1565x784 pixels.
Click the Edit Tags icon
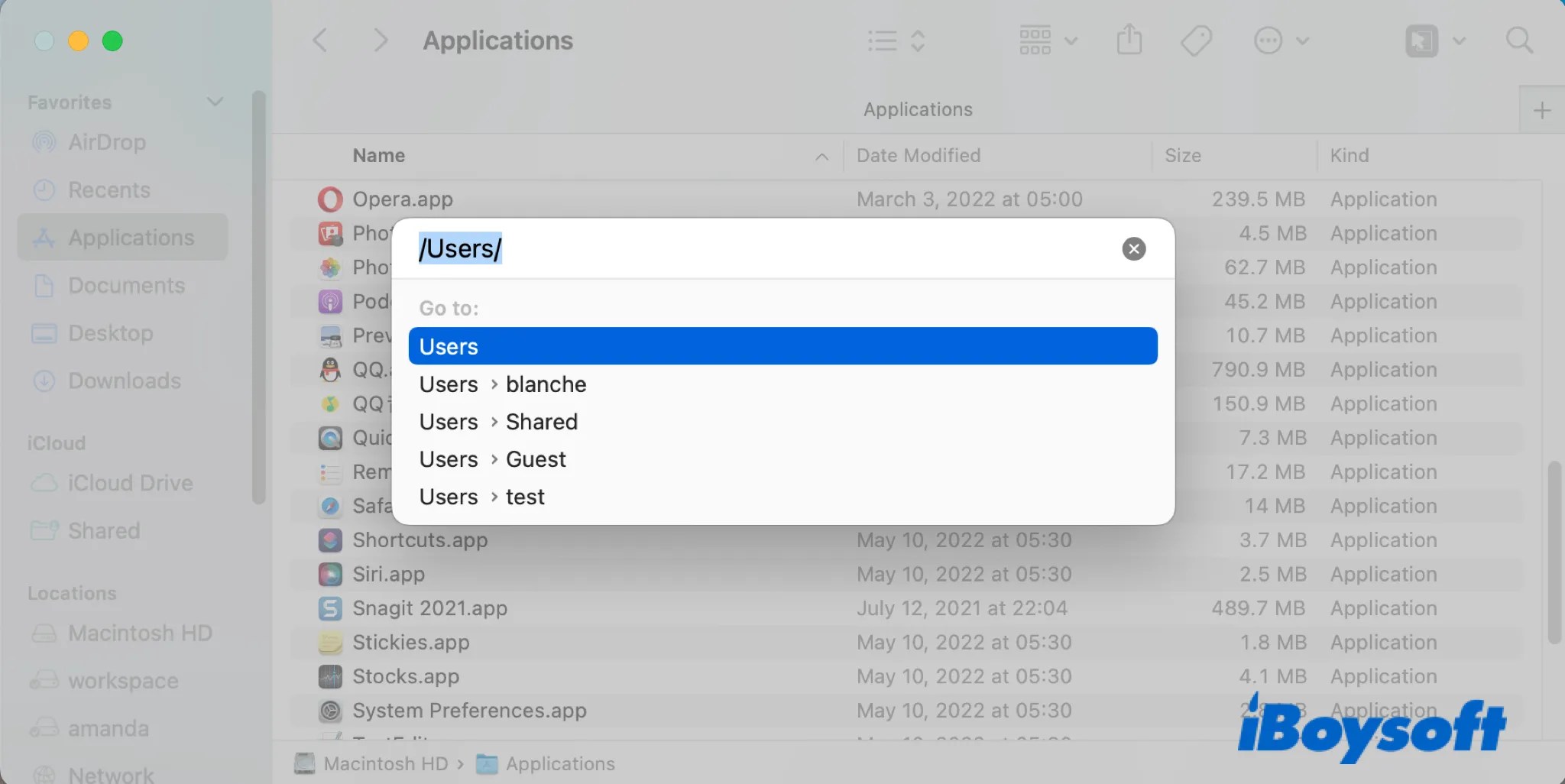(x=1196, y=40)
